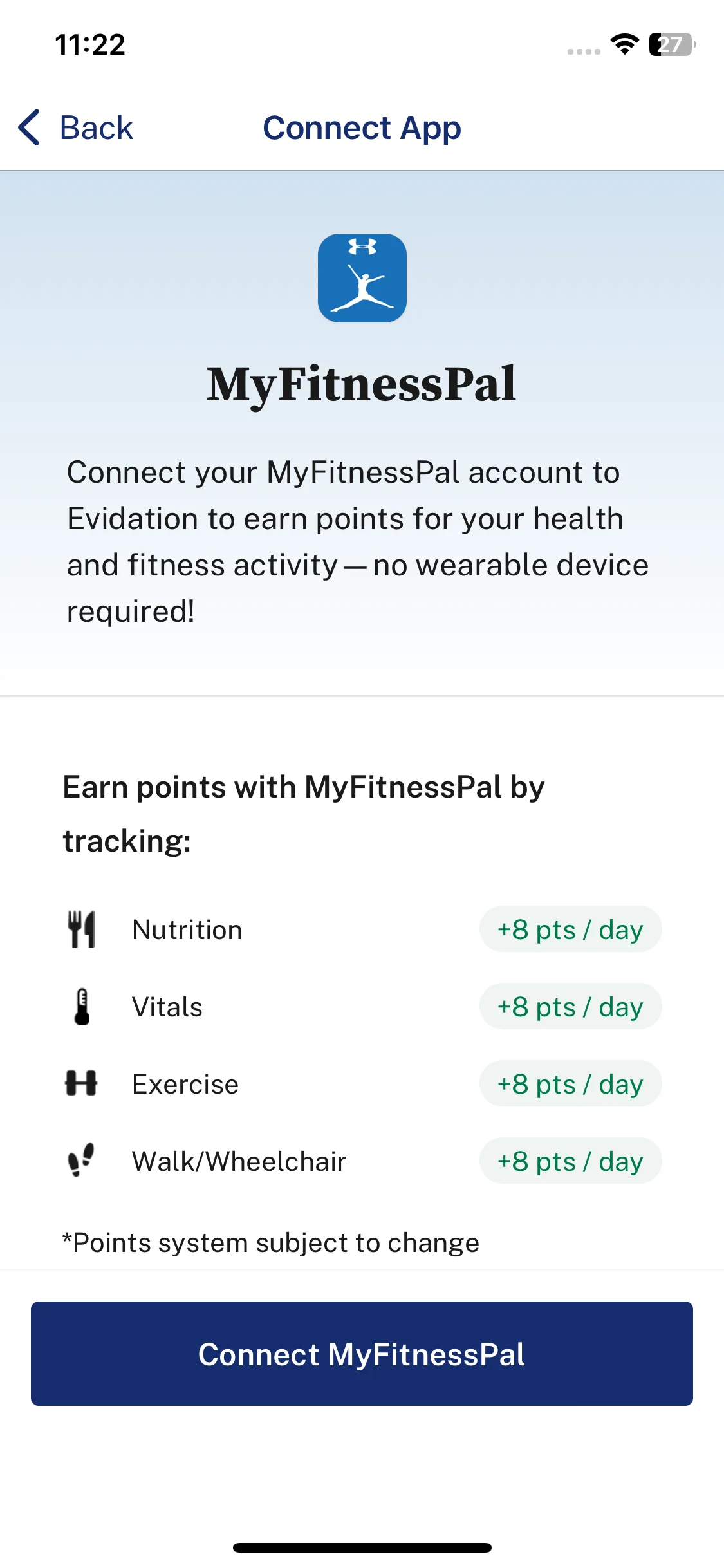Select the Exercise +8 pts / day badge
Image resolution: width=724 pixels, height=1568 pixels.
pos(570,1083)
